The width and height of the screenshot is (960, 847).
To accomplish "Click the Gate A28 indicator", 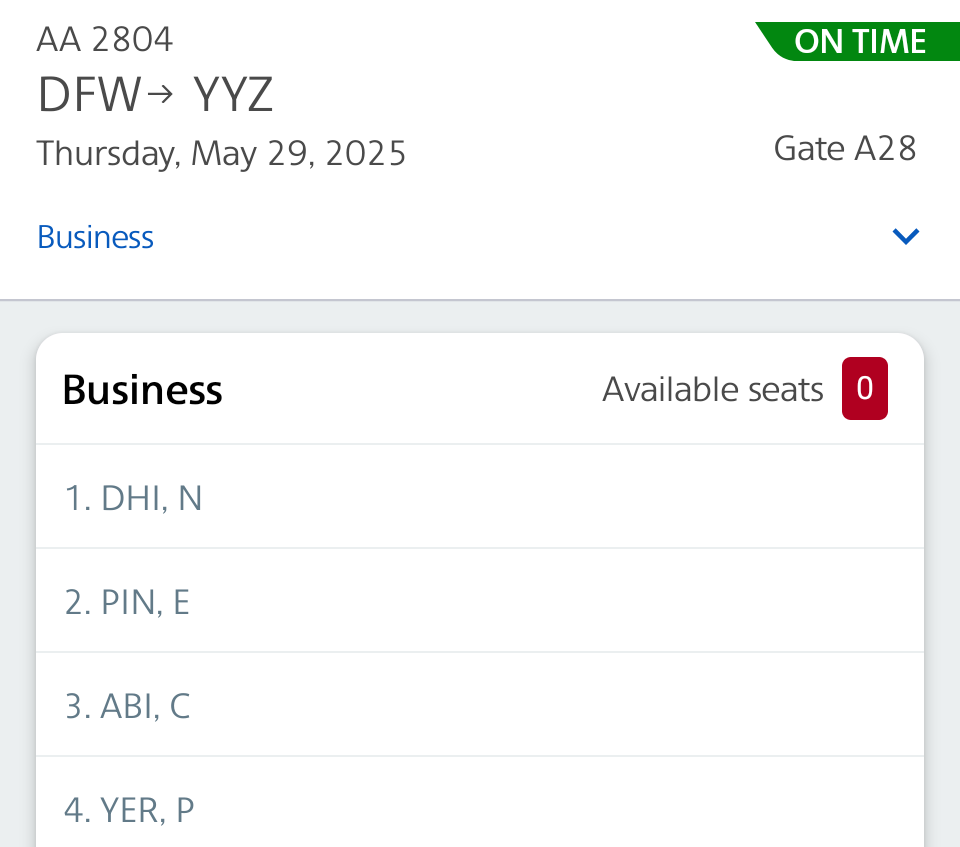I will click(845, 148).
